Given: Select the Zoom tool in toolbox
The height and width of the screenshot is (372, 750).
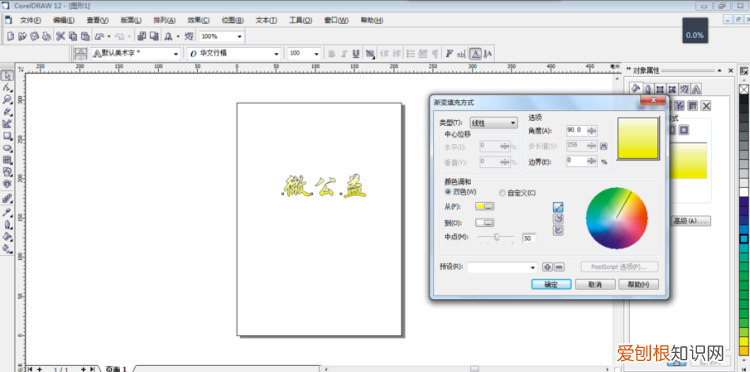Looking at the screenshot, I should pyautogui.click(x=7, y=100).
